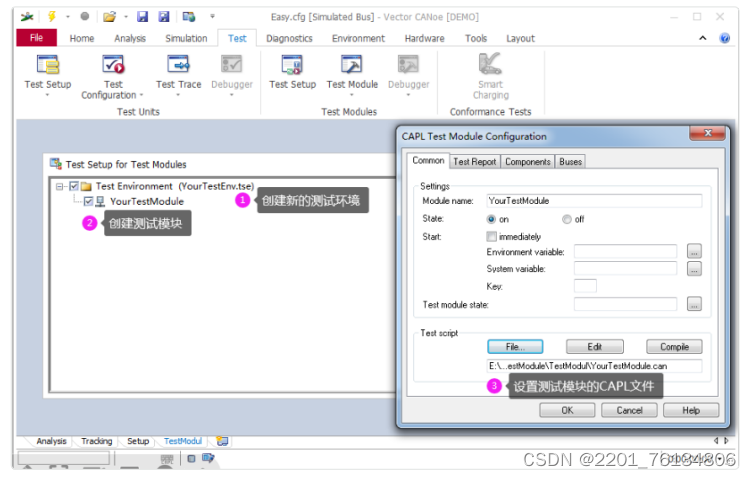
Task: Open the Test Configuration icon
Action: [113, 64]
